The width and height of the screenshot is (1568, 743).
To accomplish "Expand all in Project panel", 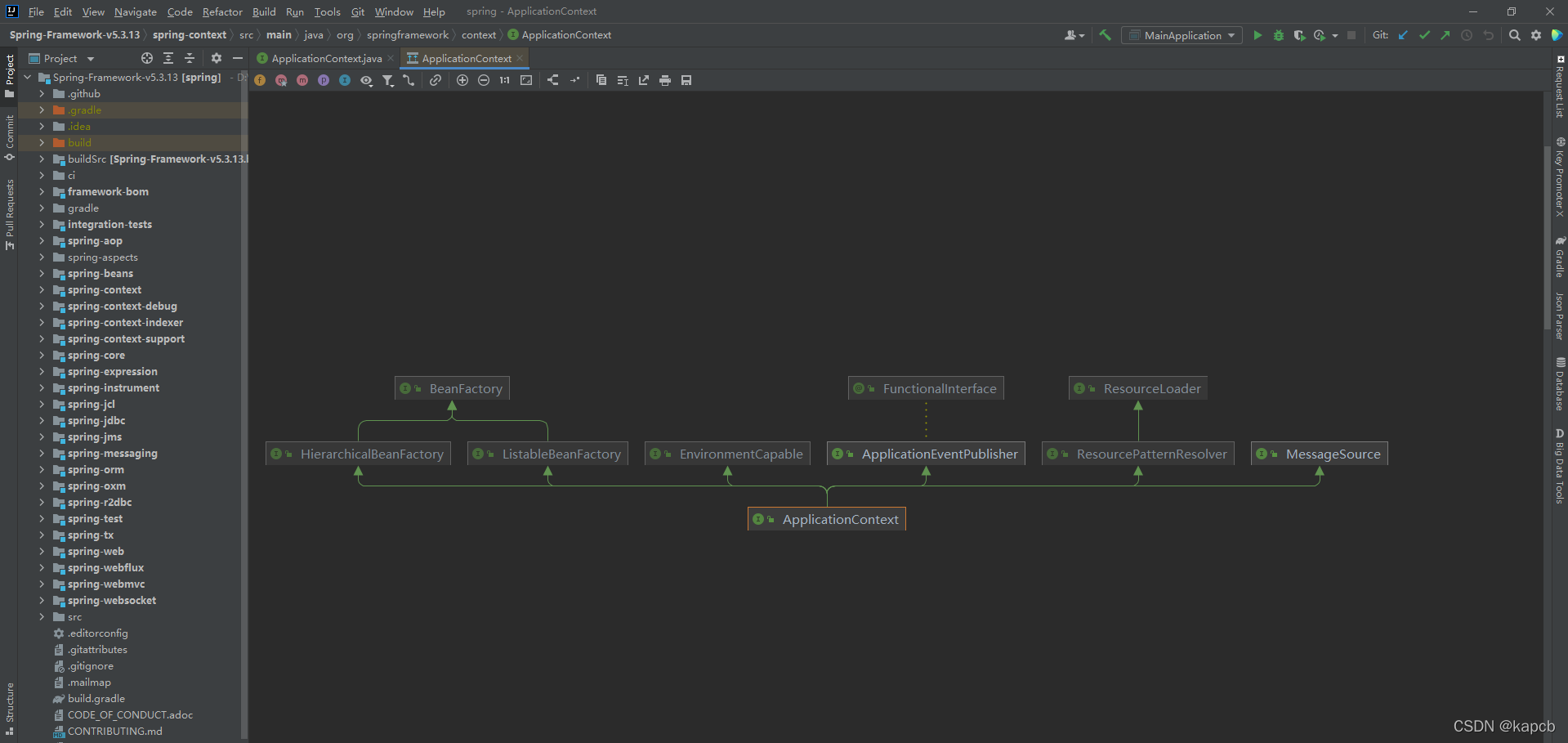I will point(168,58).
